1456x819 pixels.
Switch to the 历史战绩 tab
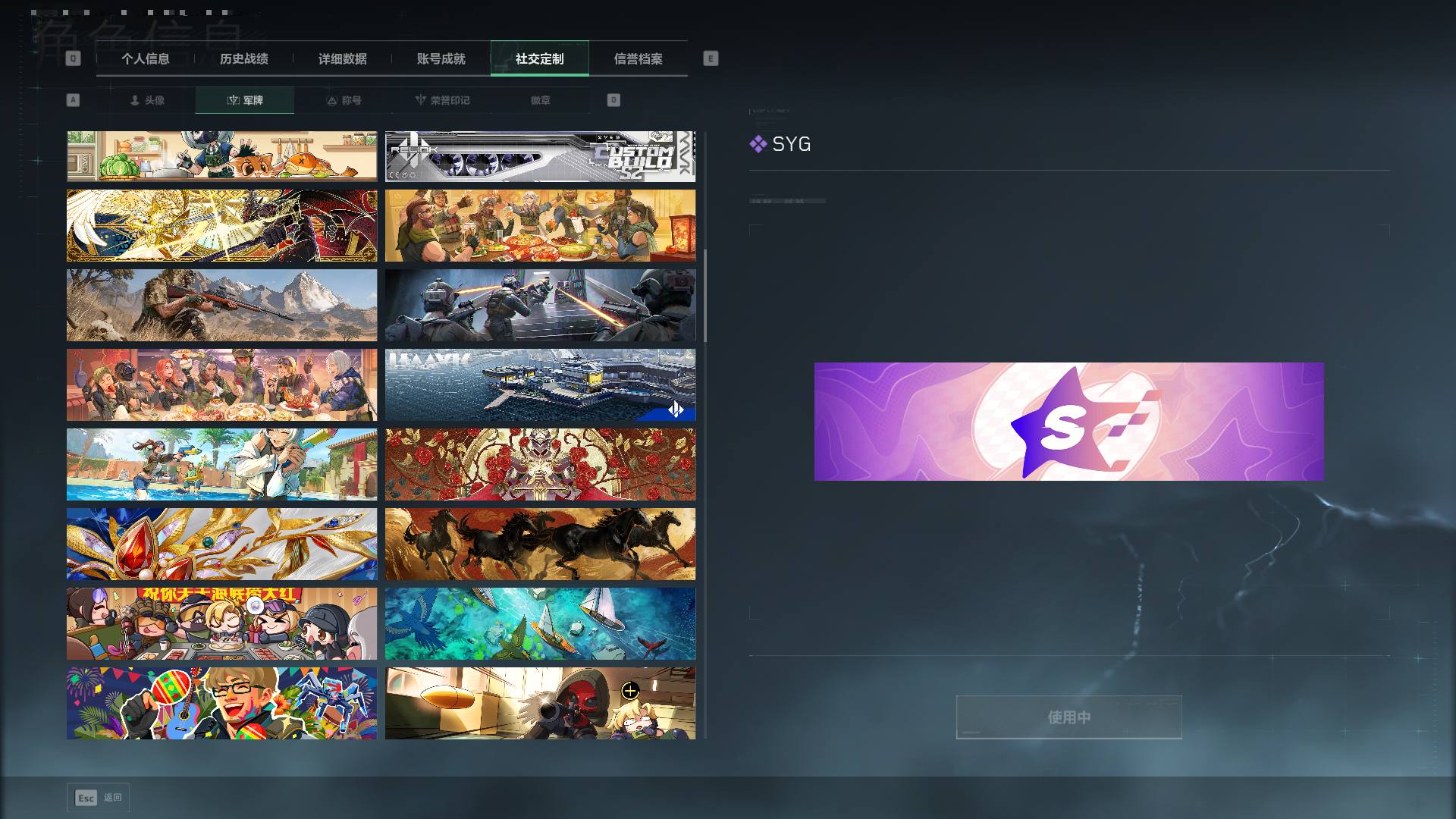click(x=243, y=58)
